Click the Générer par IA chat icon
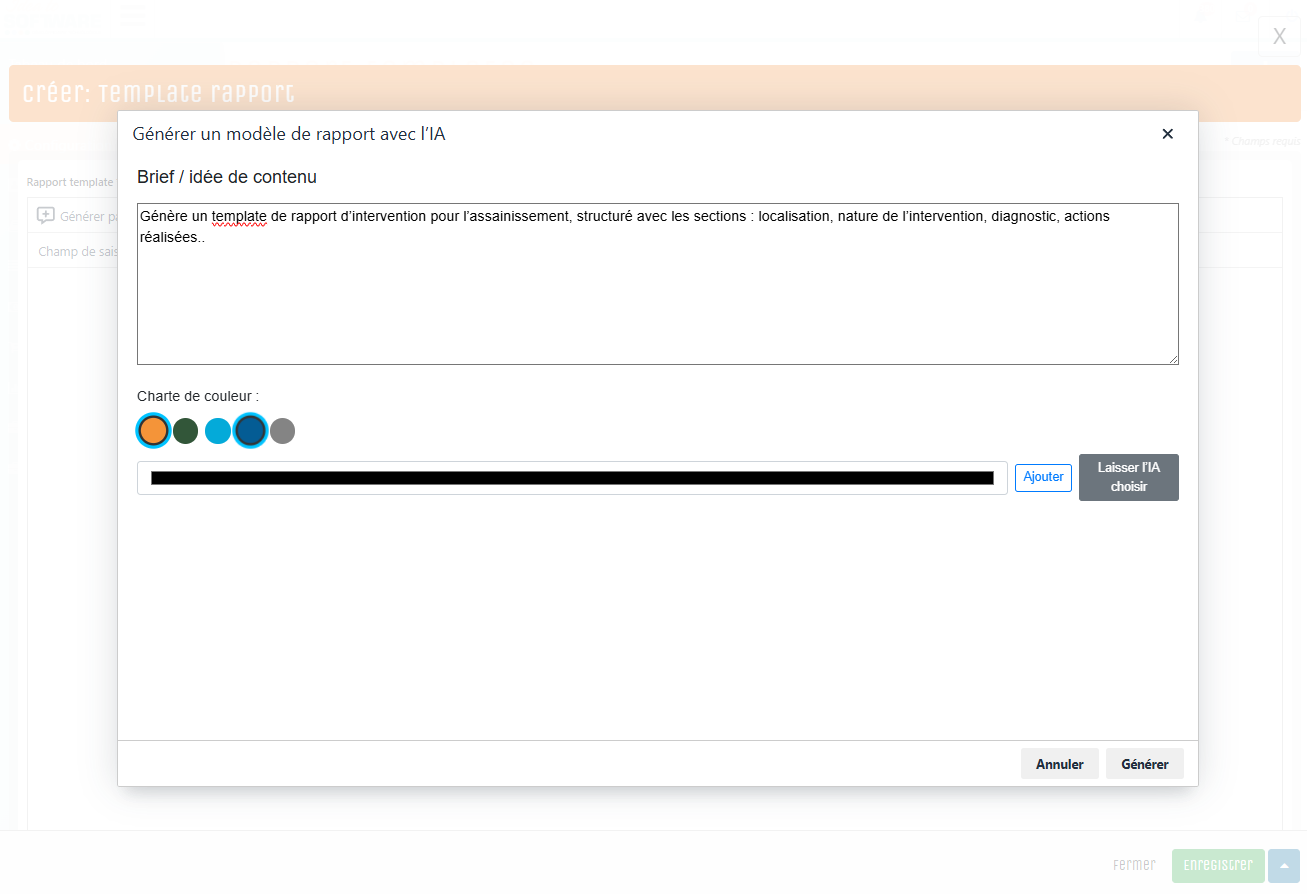Viewport: 1307px width, 894px height. pyautogui.click(x=46, y=215)
